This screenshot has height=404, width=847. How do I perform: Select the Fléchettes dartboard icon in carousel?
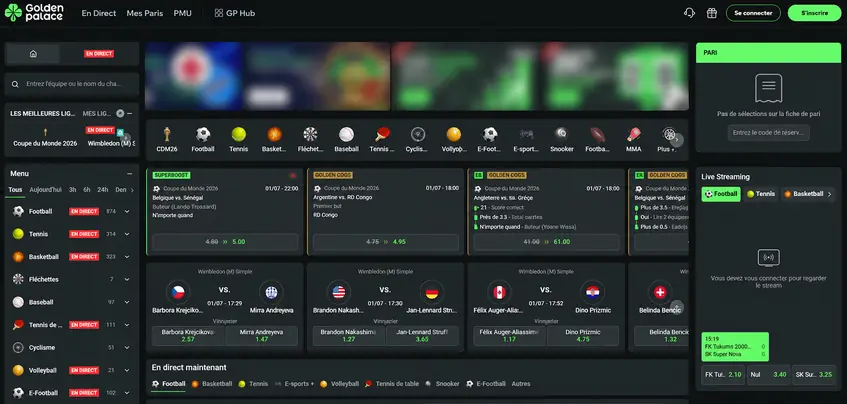pos(311,134)
